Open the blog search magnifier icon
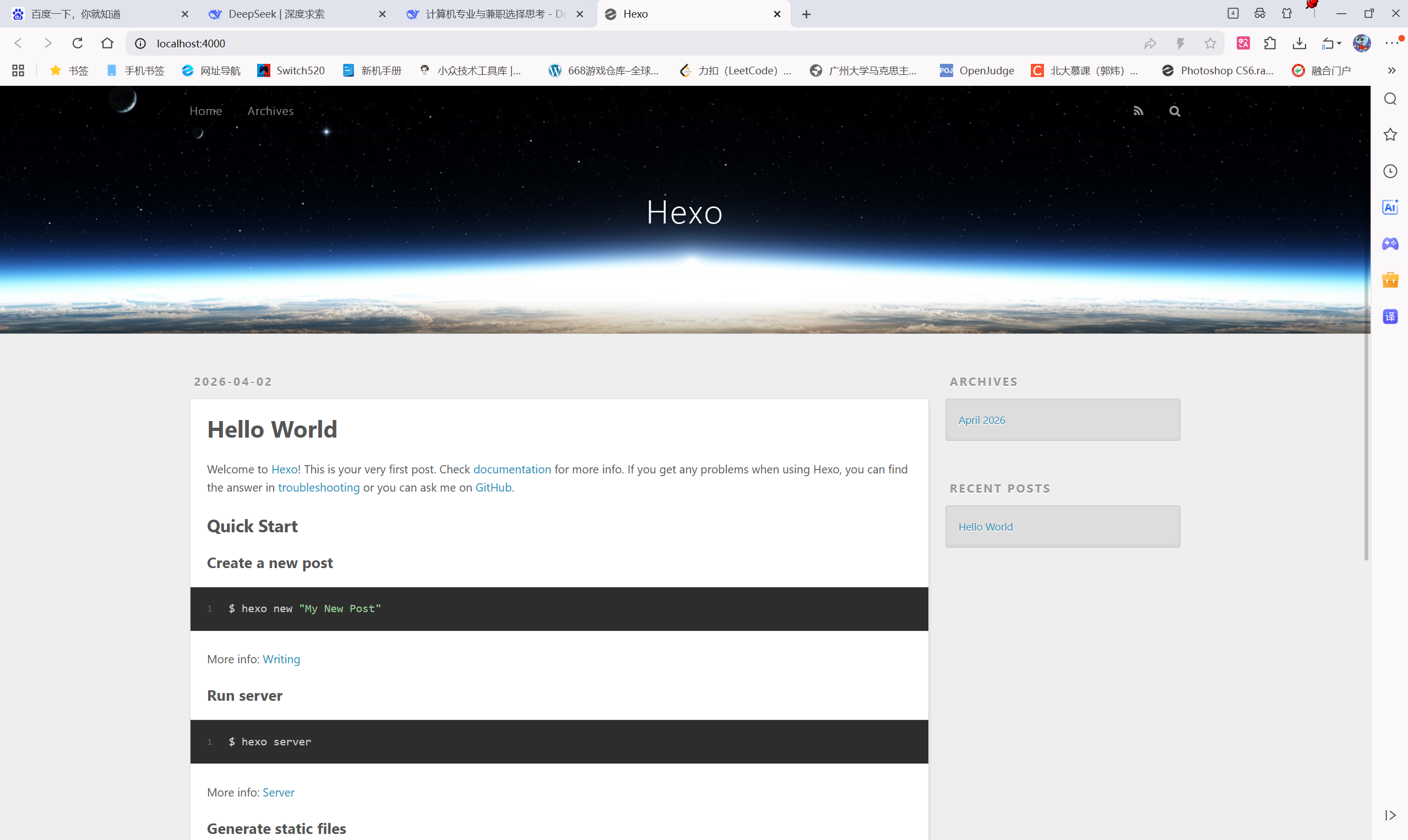The image size is (1408, 840). tap(1175, 111)
